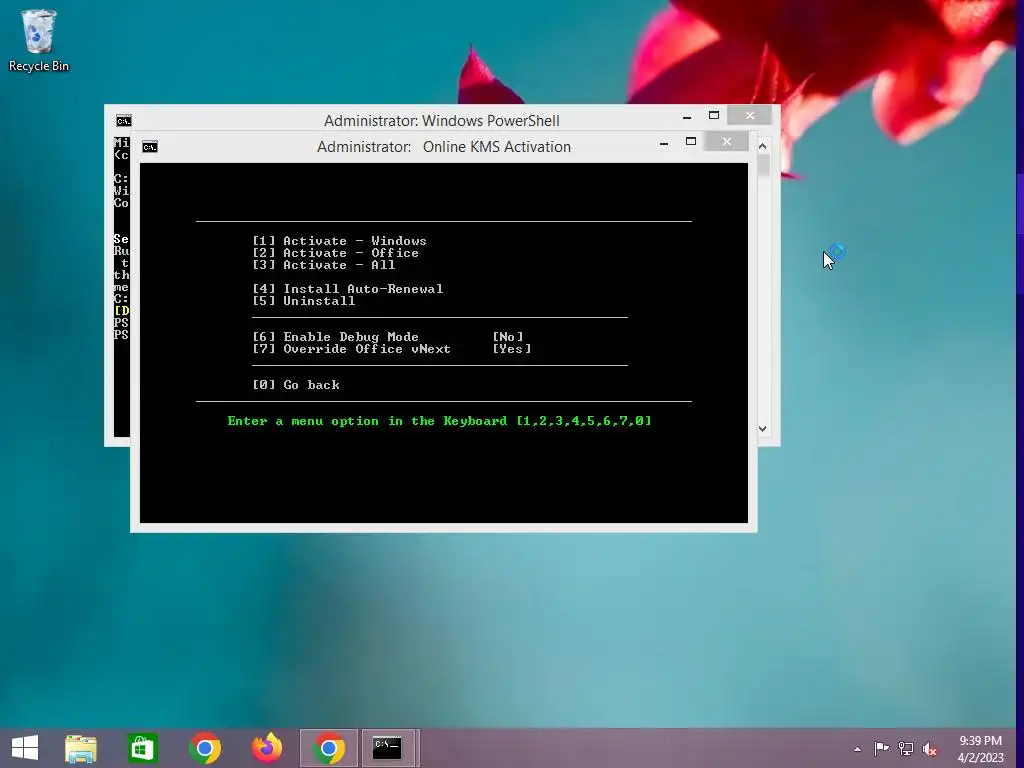Open the first Chrome taskbar icon
Viewport: 1024px width, 768px height.
[205, 748]
